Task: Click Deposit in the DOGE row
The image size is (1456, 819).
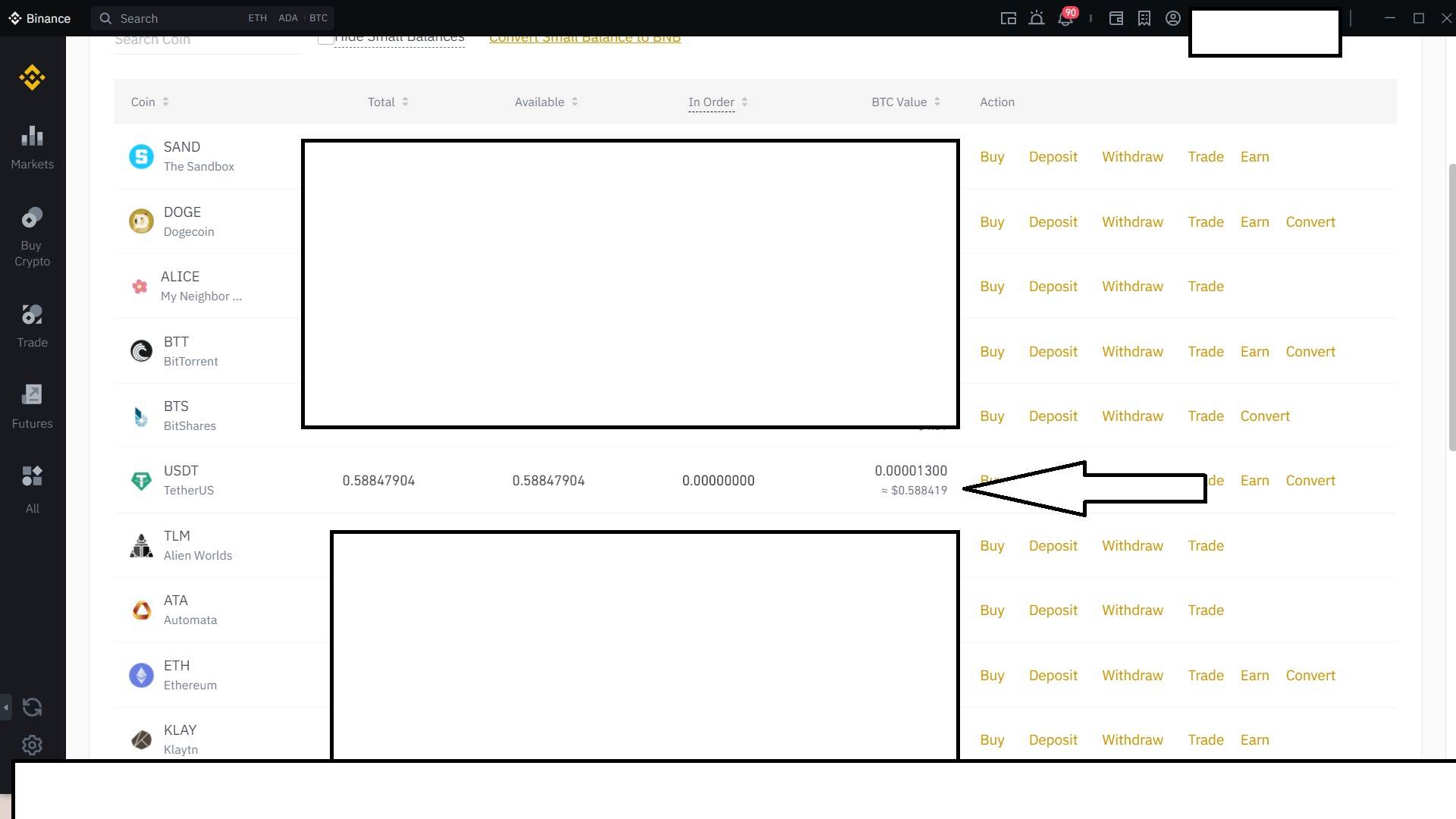Action: (1053, 222)
